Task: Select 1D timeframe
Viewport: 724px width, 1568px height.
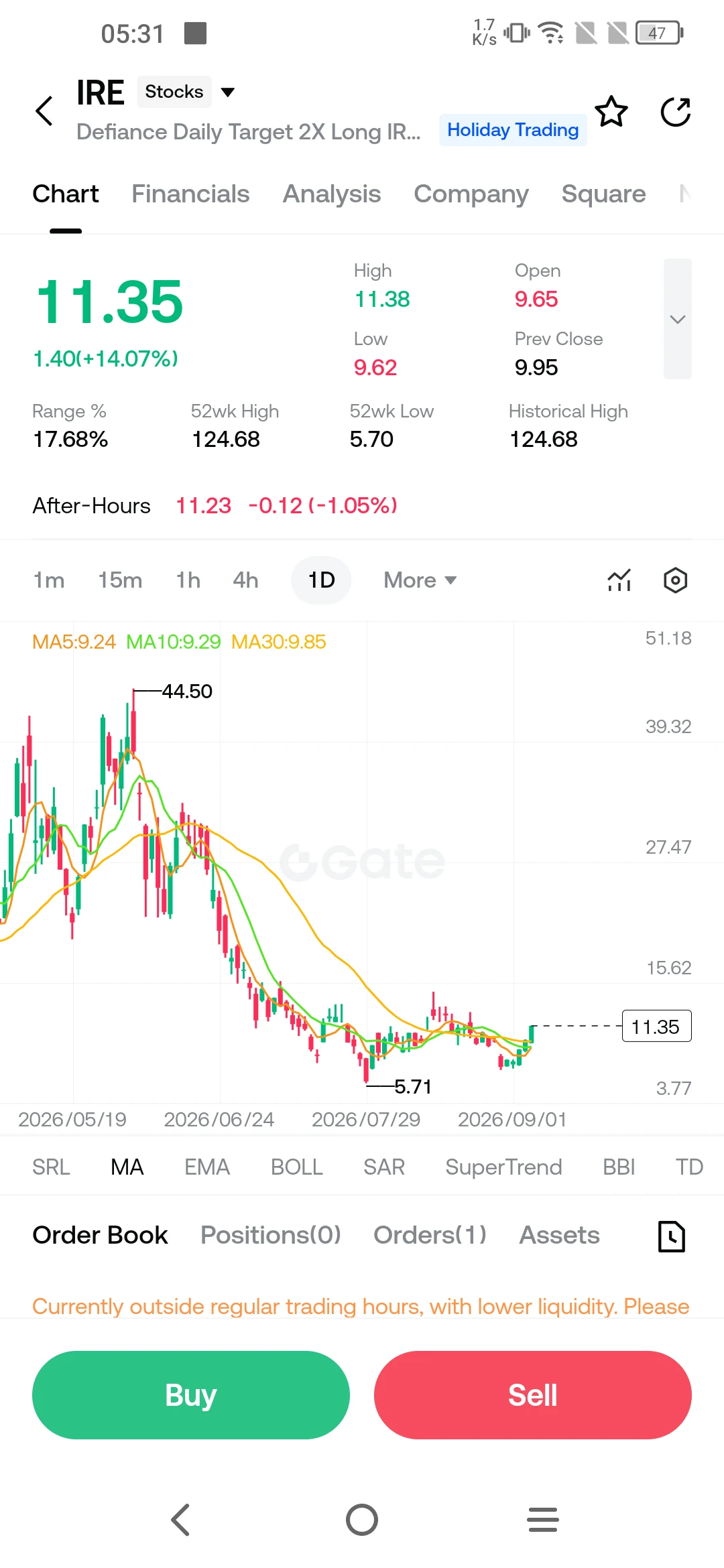Action: 321,580
